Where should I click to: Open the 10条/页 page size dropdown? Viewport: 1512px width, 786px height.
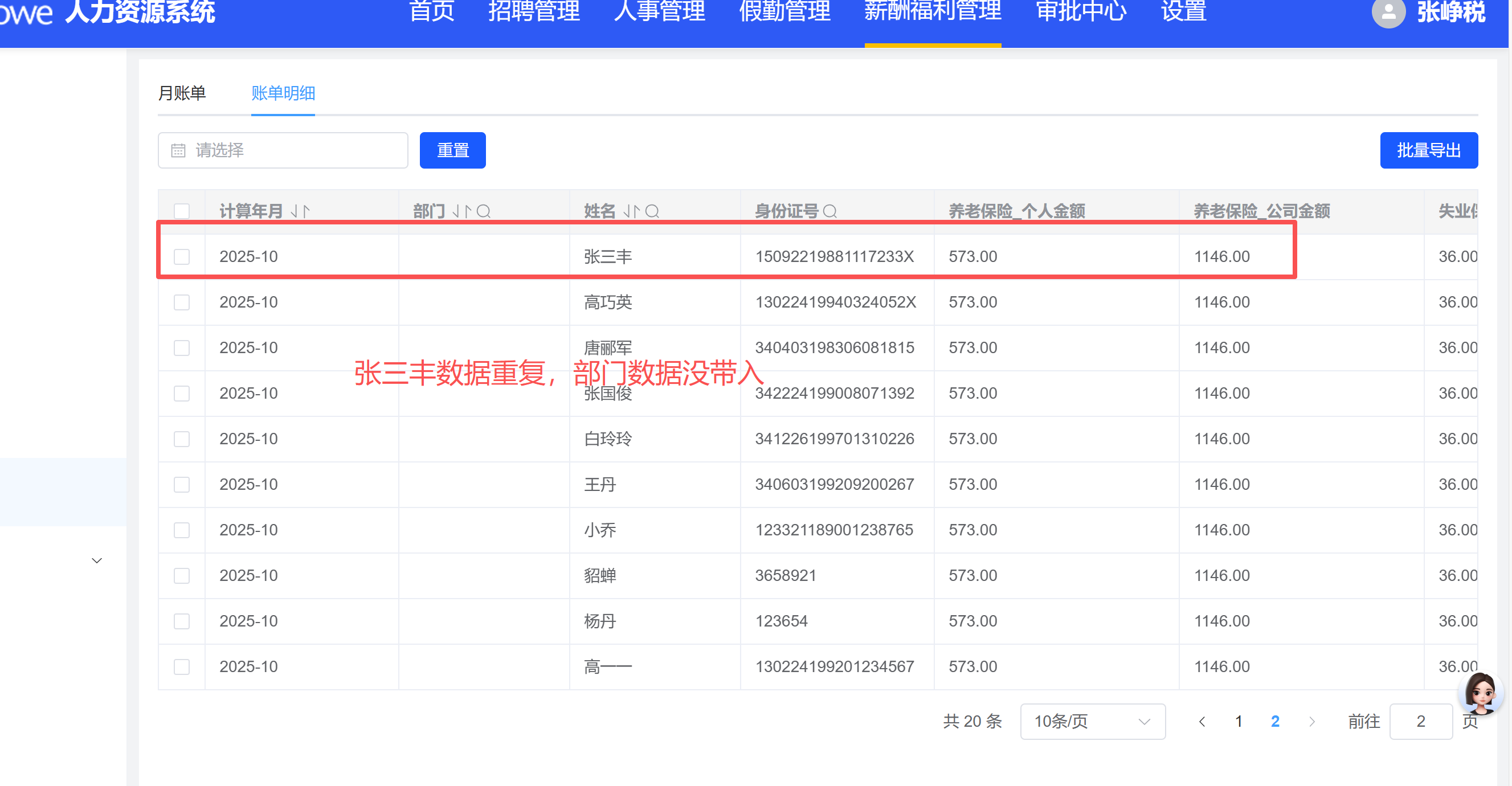(1092, 721)
